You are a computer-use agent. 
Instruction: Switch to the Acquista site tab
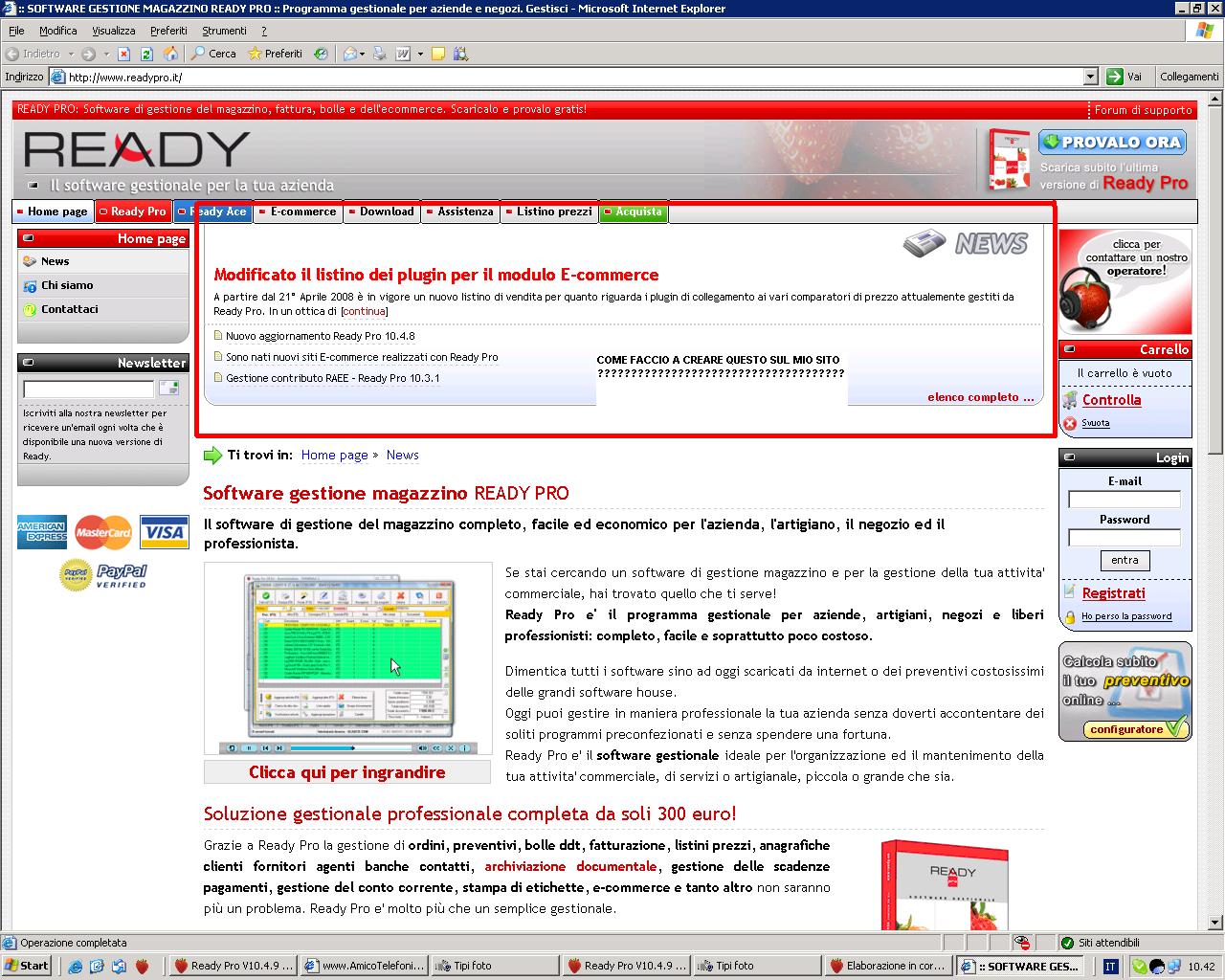634,212
